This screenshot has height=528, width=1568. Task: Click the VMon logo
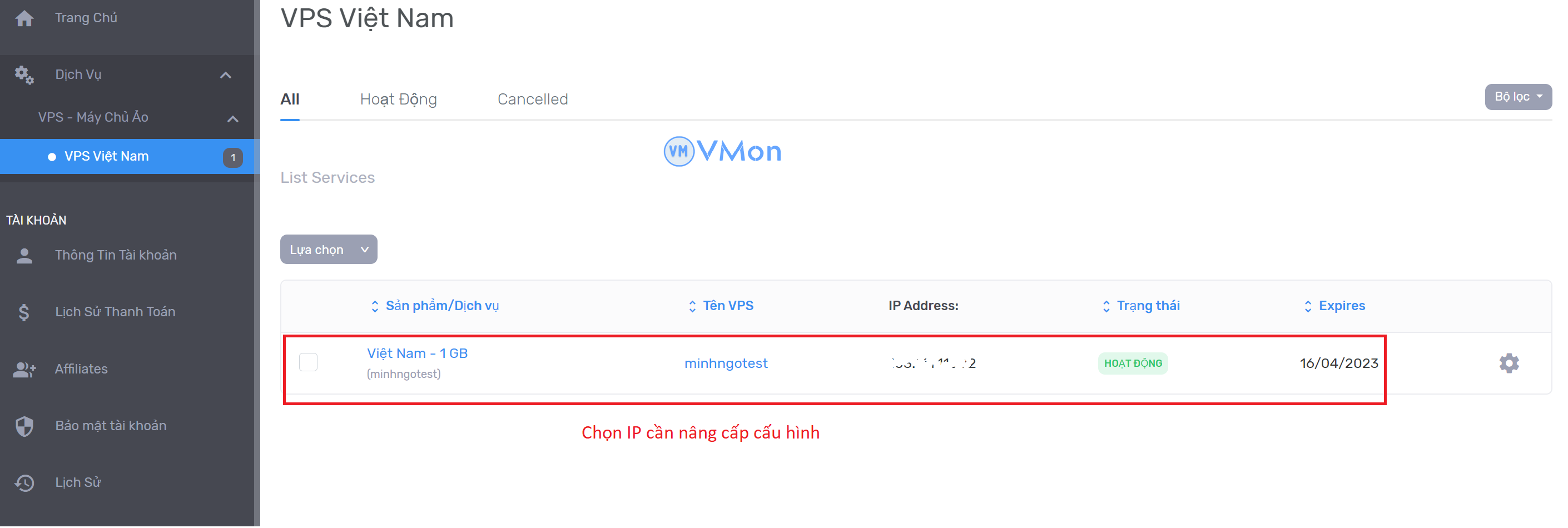coord(722,151)
